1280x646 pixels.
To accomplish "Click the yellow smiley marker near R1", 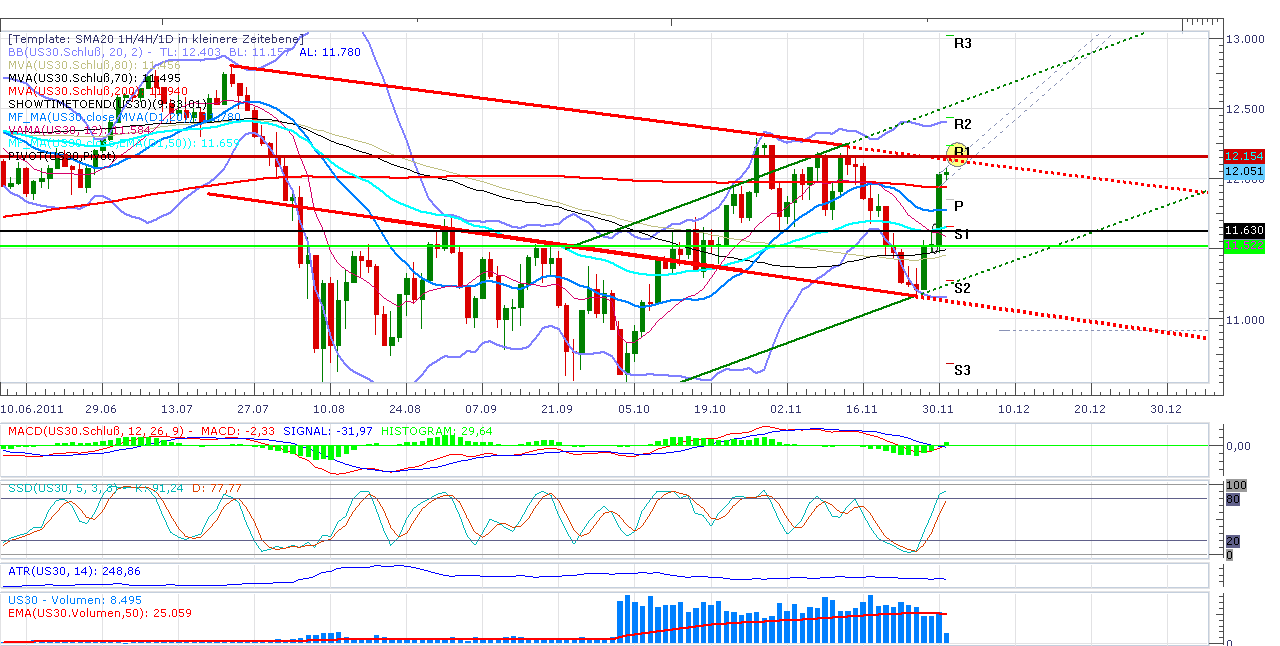I will click(957, 152).
